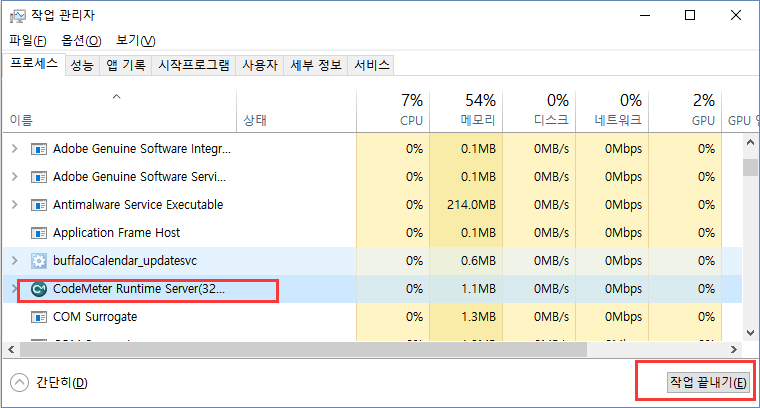
Task: Click the Adobe Genuine Software Servi... process icon
Action: pyautogui.click(x=39, y=177)
